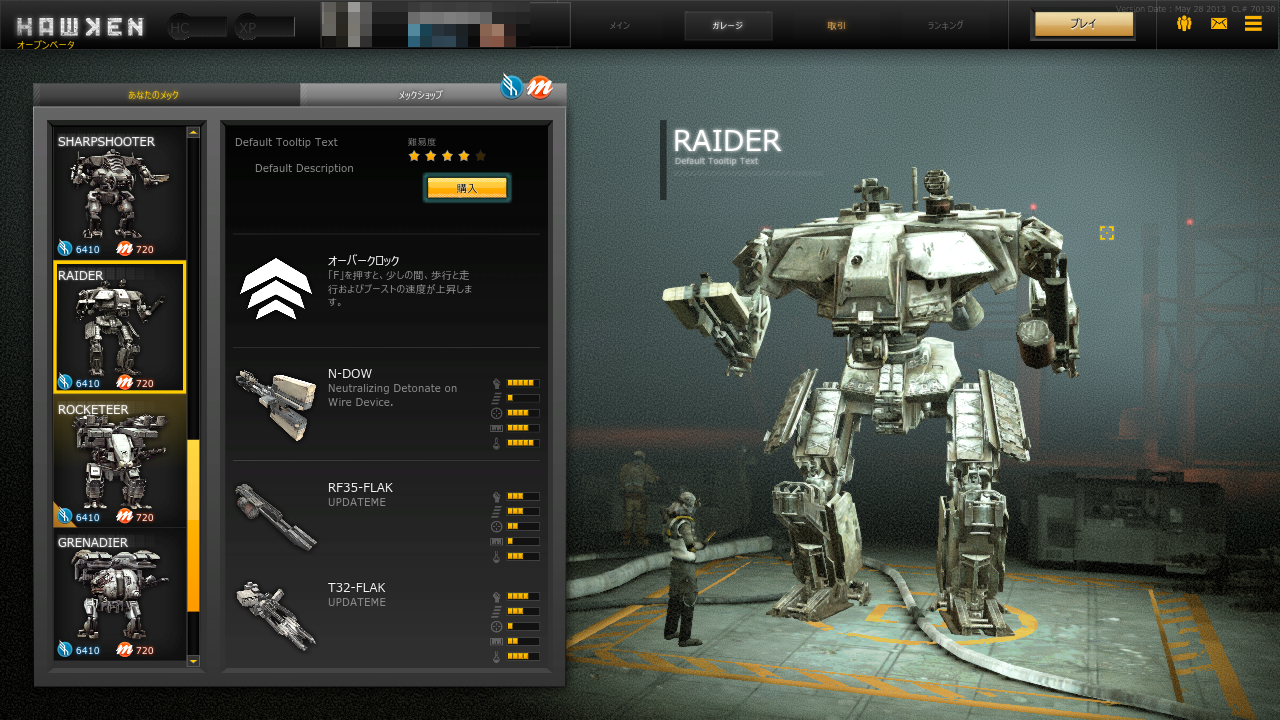Image resolution: width=1280 pixels, height=720 pixels.
Task: Click the T32-FLAK weapon name
Action: (356, 588)
